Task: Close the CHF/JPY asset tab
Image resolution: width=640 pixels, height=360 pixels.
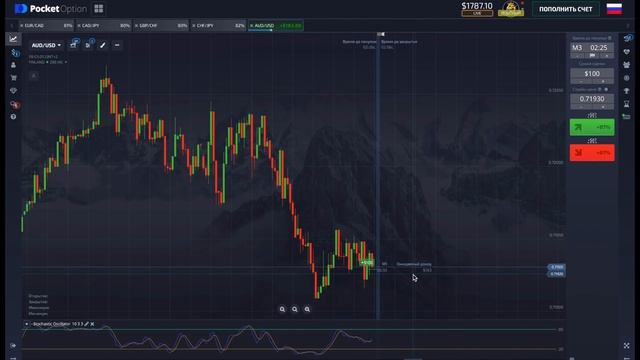Action: 194,26
